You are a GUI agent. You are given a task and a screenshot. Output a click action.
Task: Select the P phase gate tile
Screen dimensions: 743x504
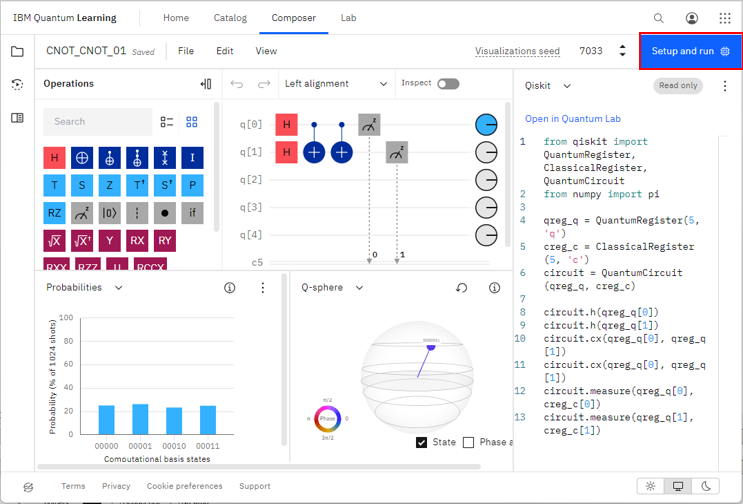[x=192, y=185]
